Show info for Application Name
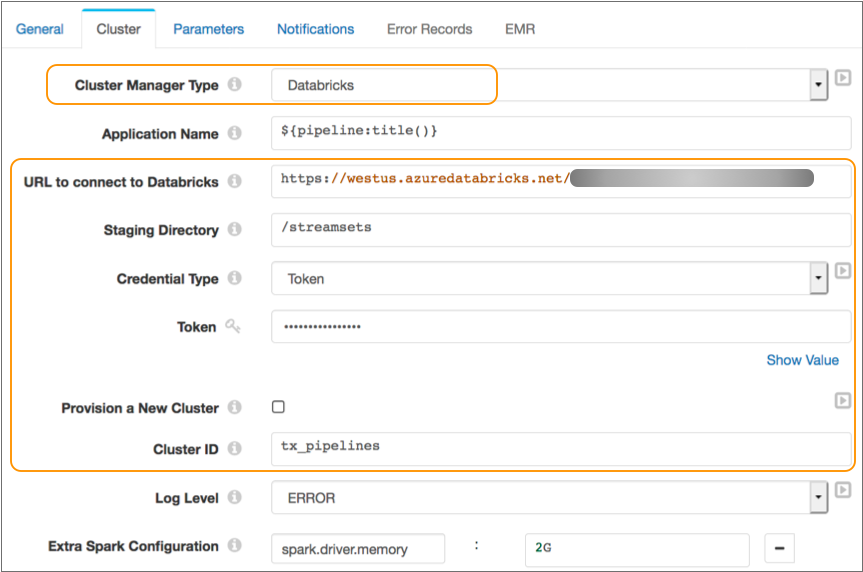Viewport: 863px width, 572px height. pyautogui.click(x=234, y=133)
